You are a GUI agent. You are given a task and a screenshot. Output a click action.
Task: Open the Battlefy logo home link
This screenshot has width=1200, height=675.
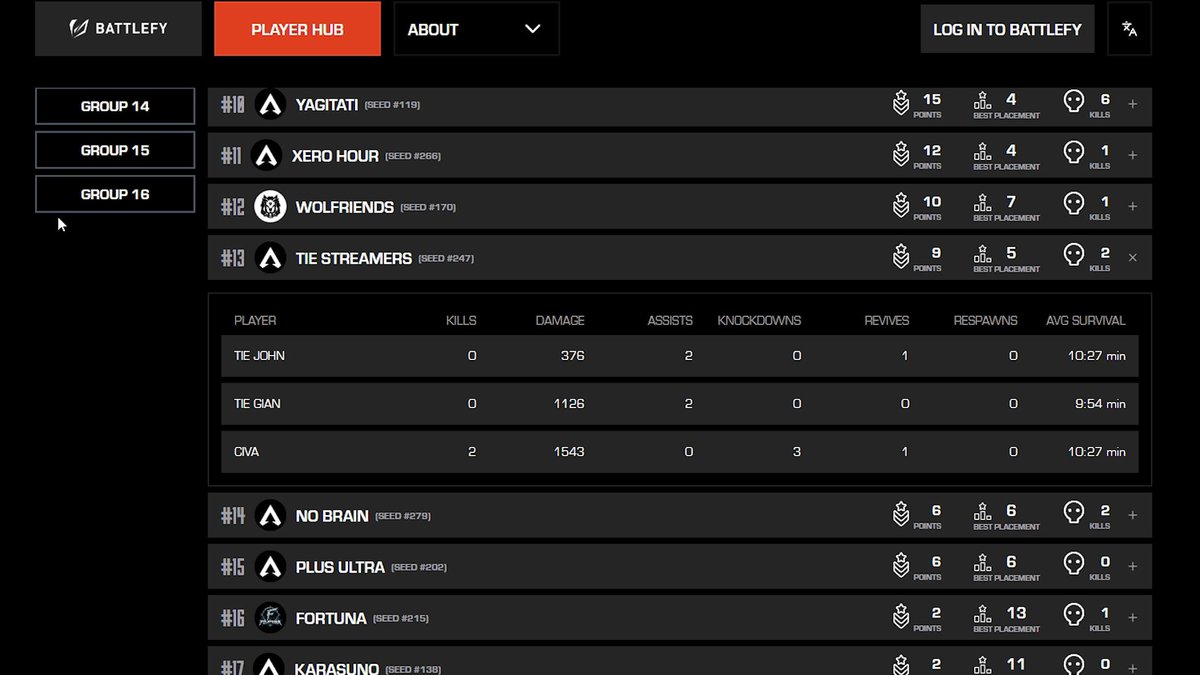pyautogui.click(x=118, y=28)
